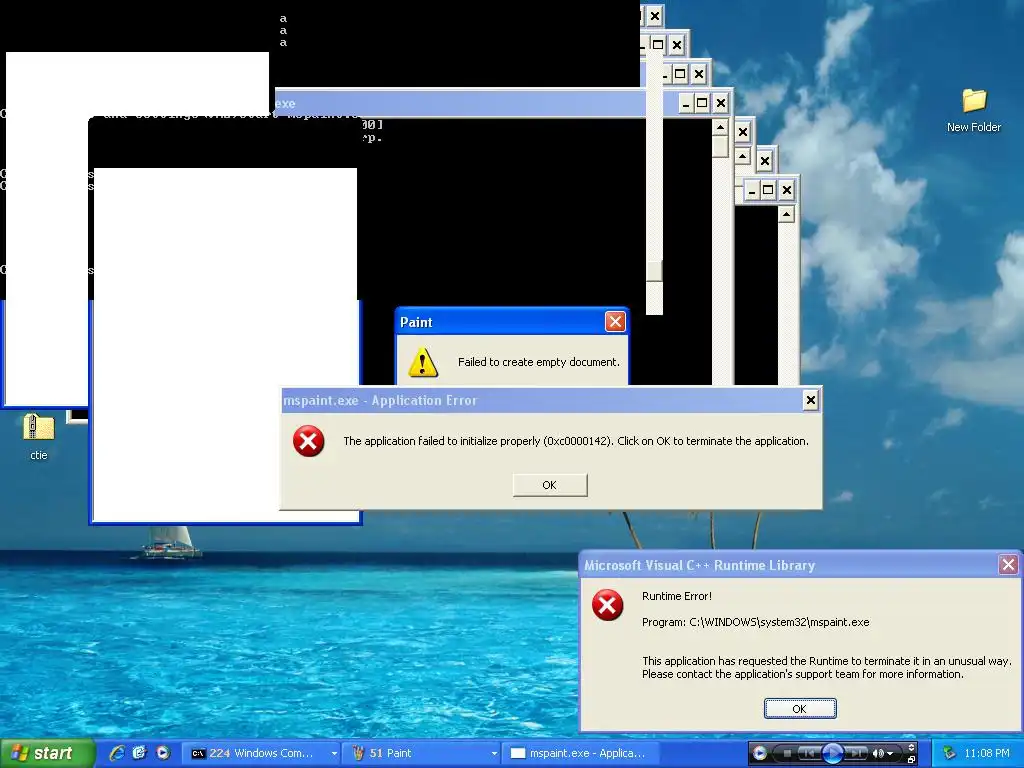The height and width of the screenshot is (768, 1024).
Task: Click Quick Launch icon between Internet Explorer and Media Player
Action: (x=140, y=753)
